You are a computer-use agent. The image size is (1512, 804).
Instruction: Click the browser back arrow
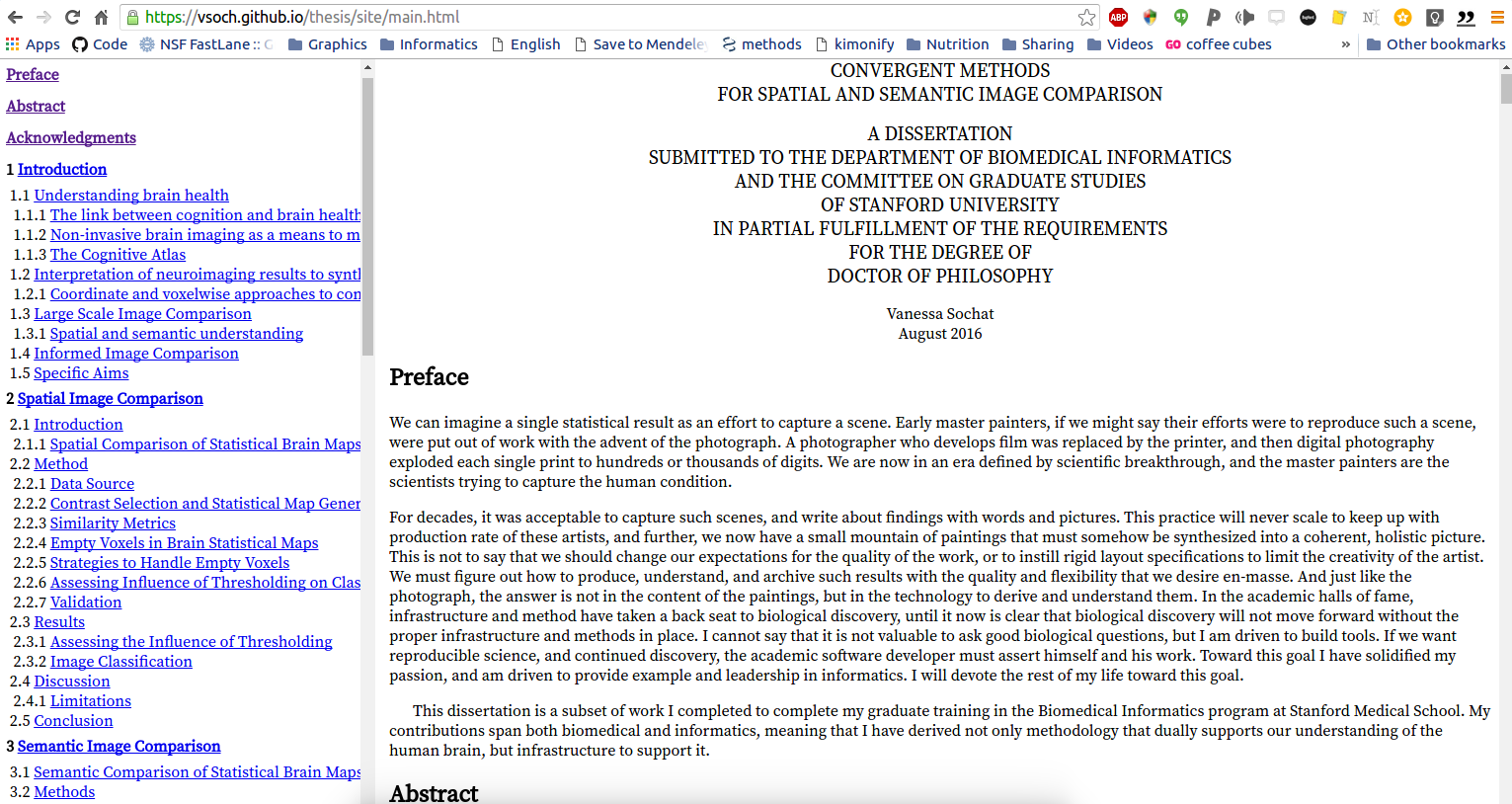click(x=15, y=17)
